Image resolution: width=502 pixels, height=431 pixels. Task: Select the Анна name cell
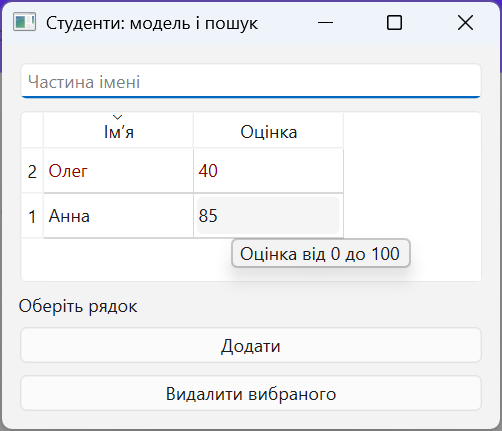(x=118, y=216)
